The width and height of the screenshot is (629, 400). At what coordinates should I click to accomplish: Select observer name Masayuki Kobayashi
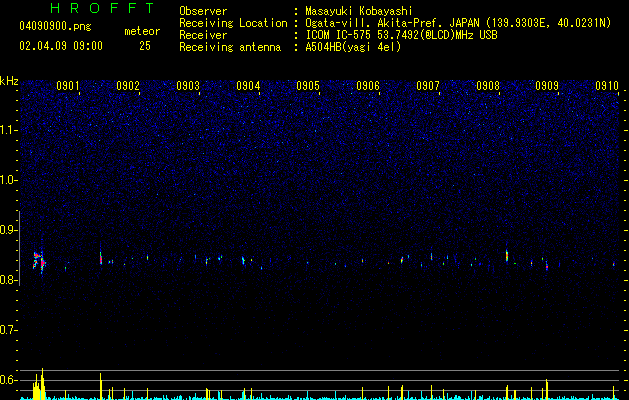[359, 11]
